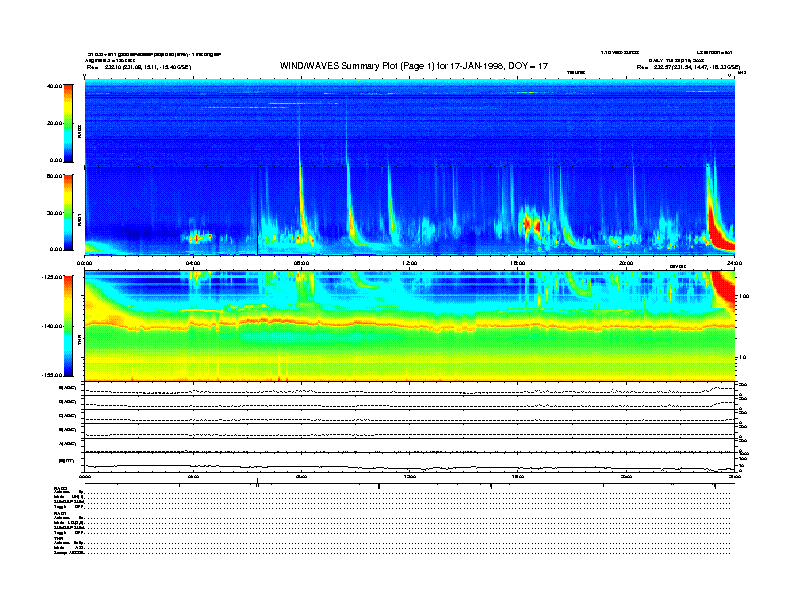Click the 10 frequency label beside TNR panel
This screenshot has width=792, height=612.
pyautogui.click(x=742, y=358)
